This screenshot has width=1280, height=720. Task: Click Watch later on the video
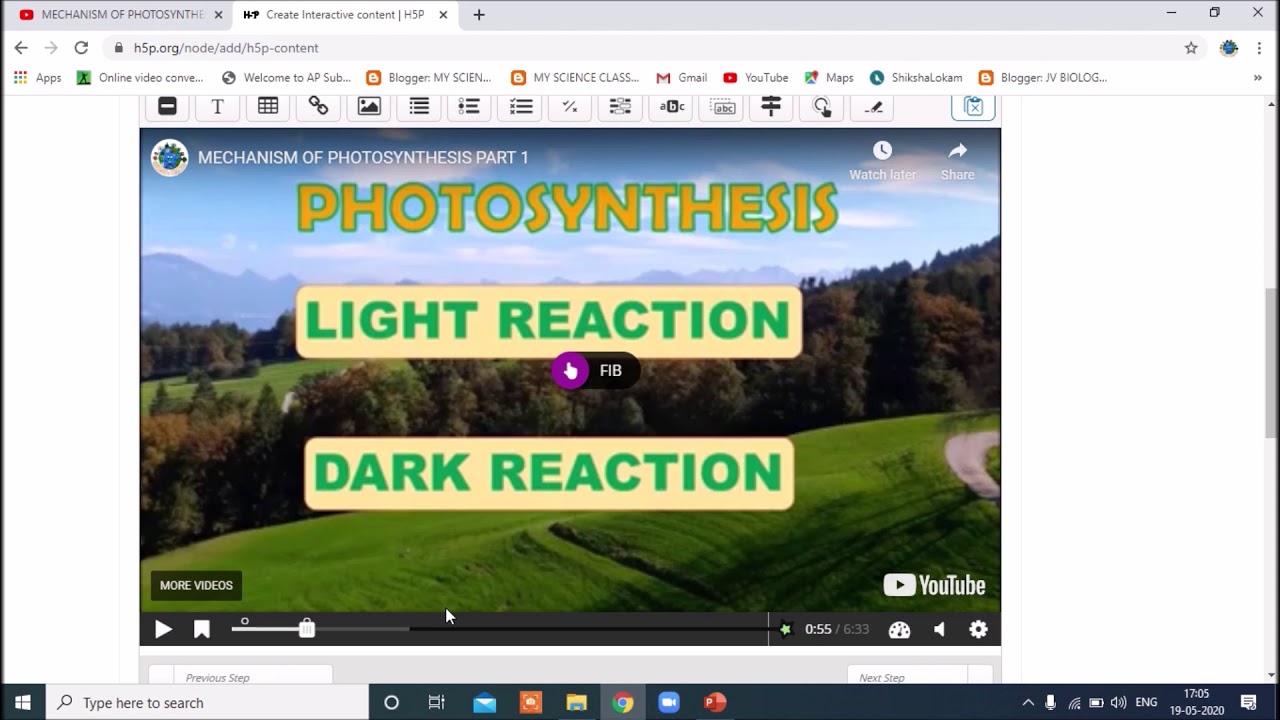tap(882, 160)
